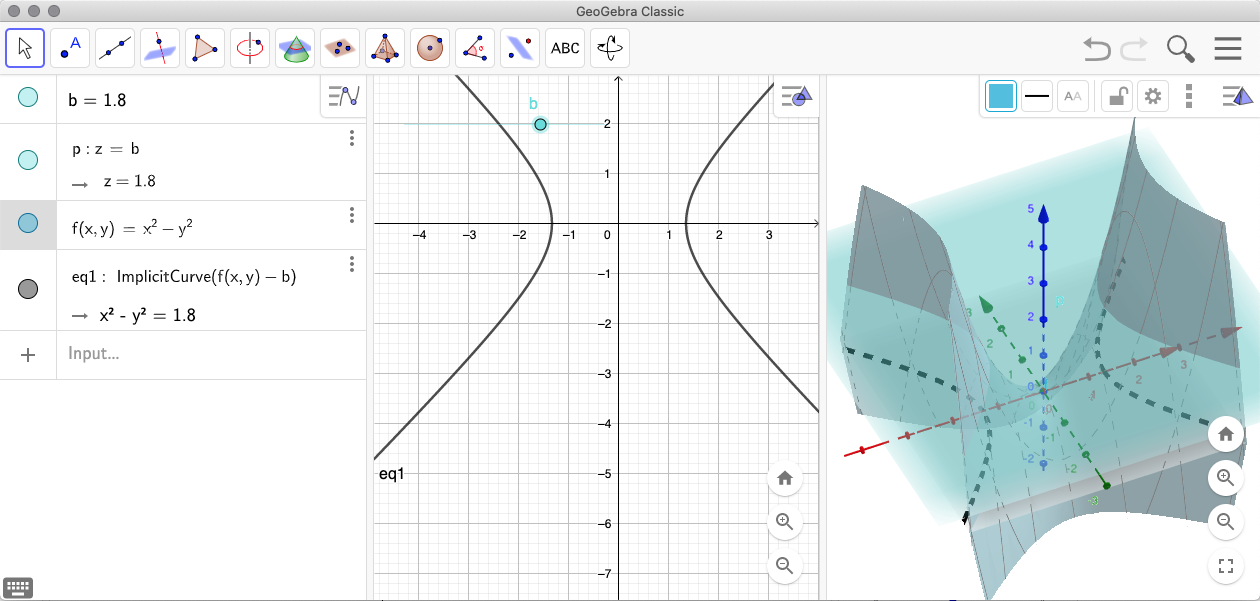Toggle visibility of eq1 implicit curve
1260x601 pixels.
pos(28,289)
